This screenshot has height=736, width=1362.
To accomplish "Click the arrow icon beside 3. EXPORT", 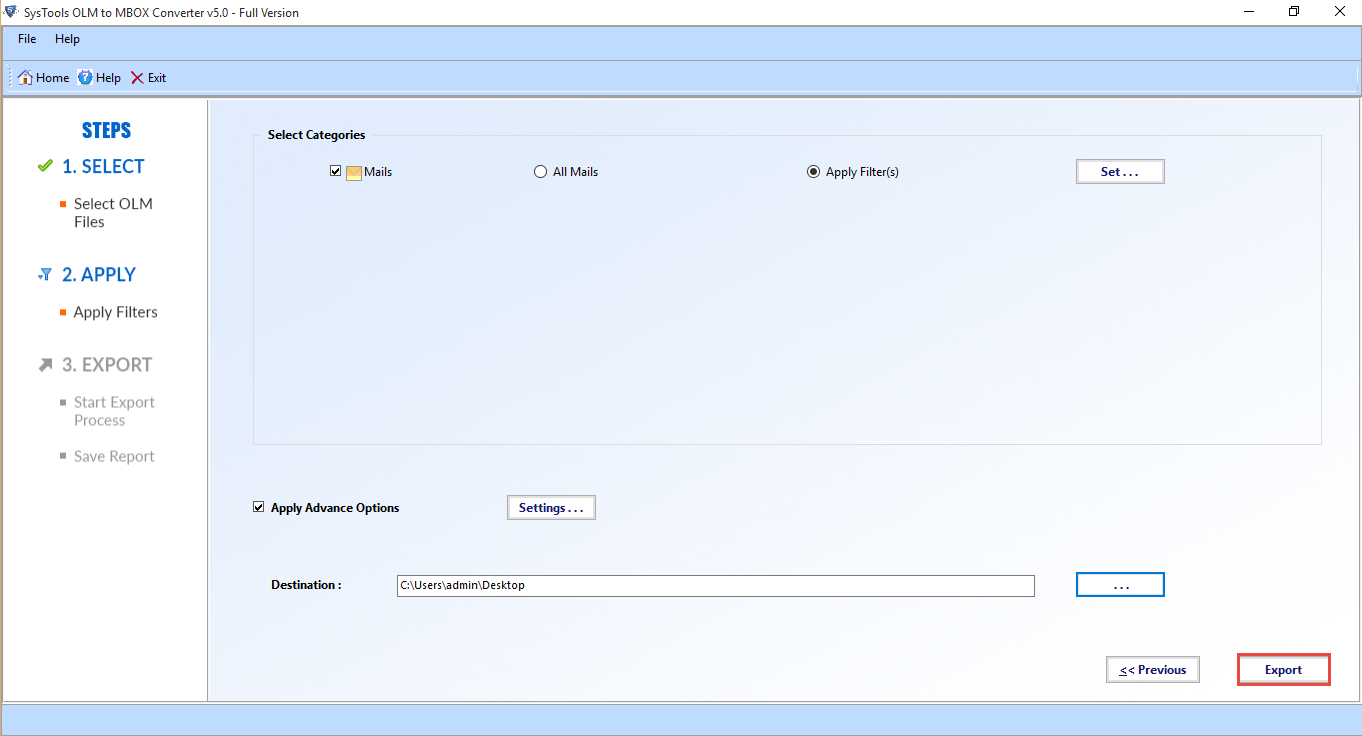I will (45, 365).
